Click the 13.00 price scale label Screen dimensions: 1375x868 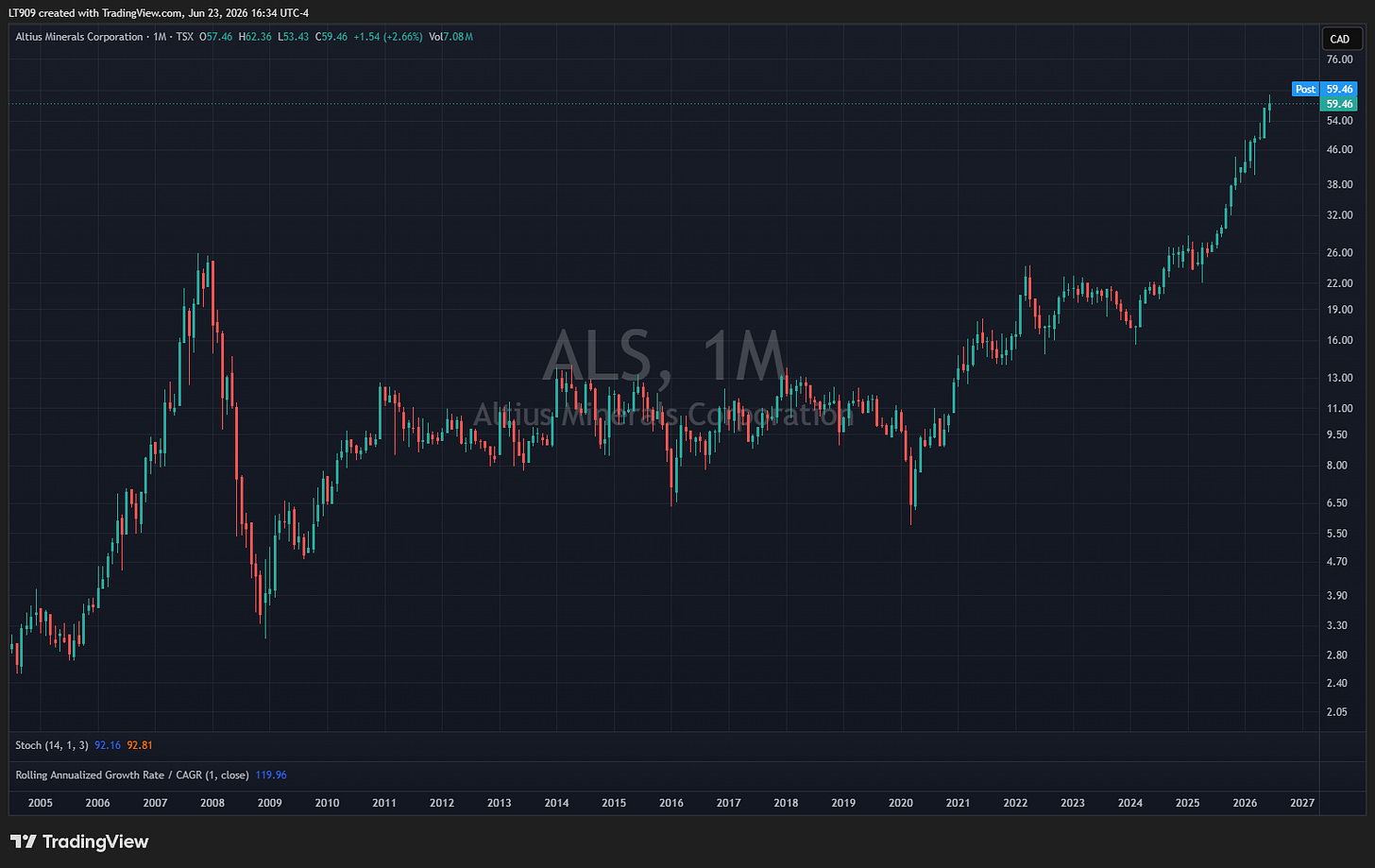tap(1339, 378)
